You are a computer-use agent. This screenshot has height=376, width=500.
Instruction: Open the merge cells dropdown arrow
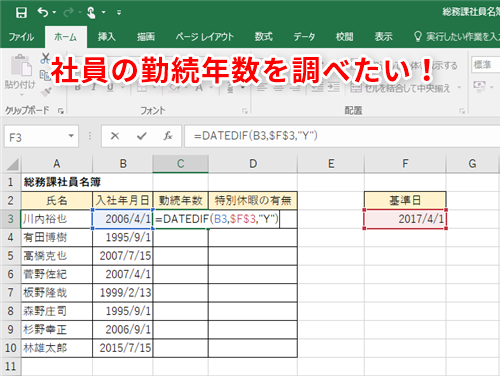(x=459, y=88)
